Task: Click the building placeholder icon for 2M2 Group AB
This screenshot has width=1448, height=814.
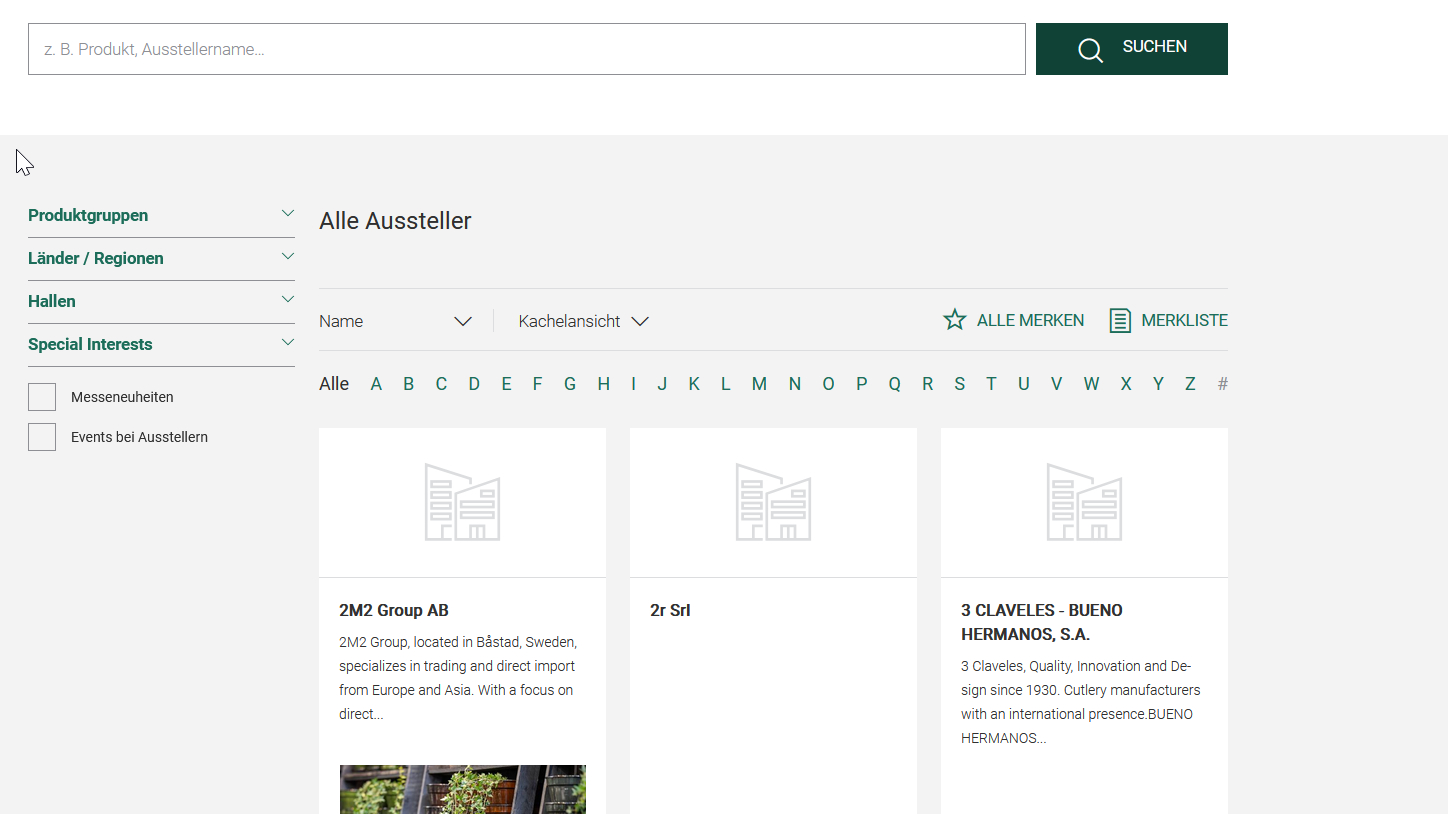Action: [x=462, y=502]
